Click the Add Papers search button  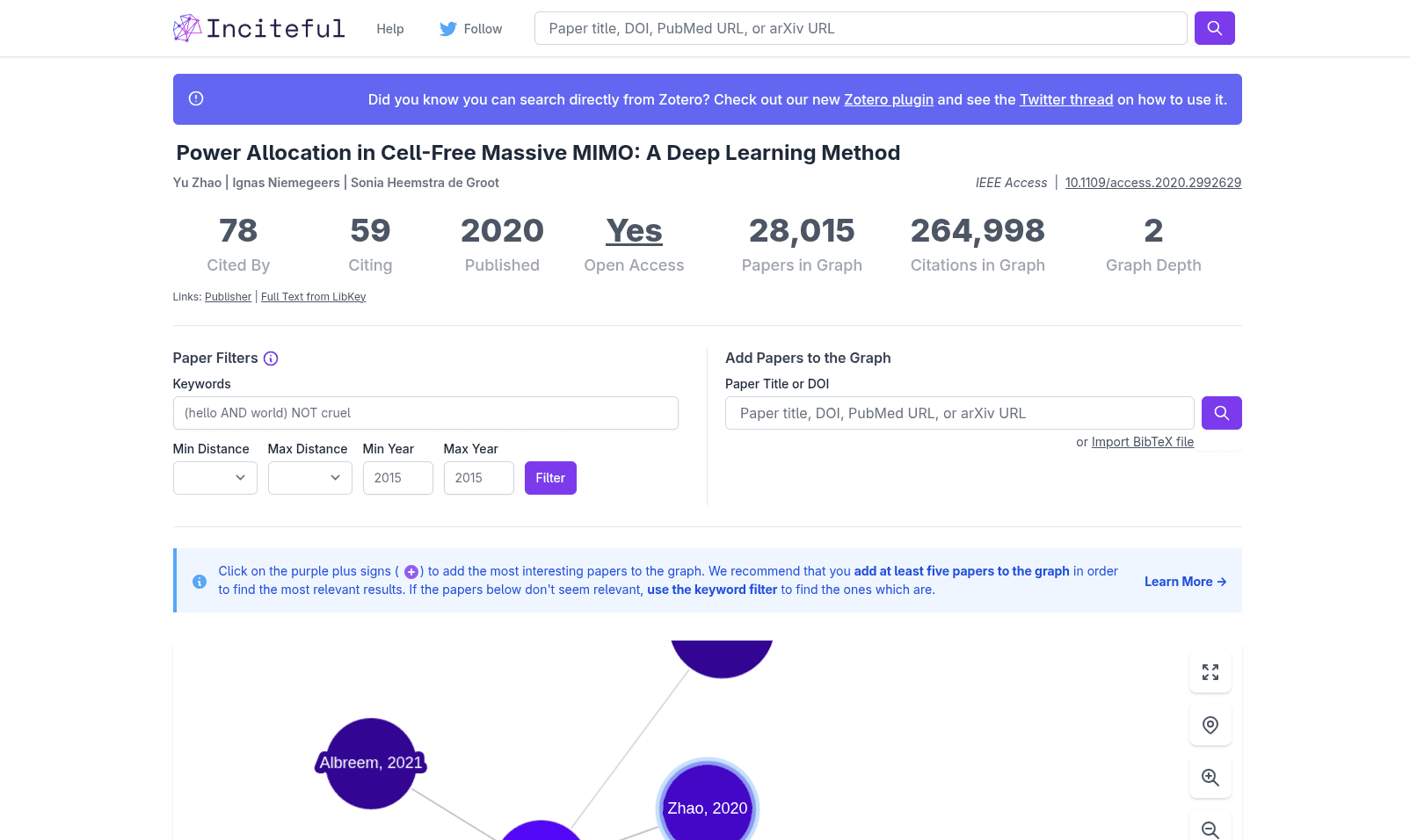(1221, 413)
